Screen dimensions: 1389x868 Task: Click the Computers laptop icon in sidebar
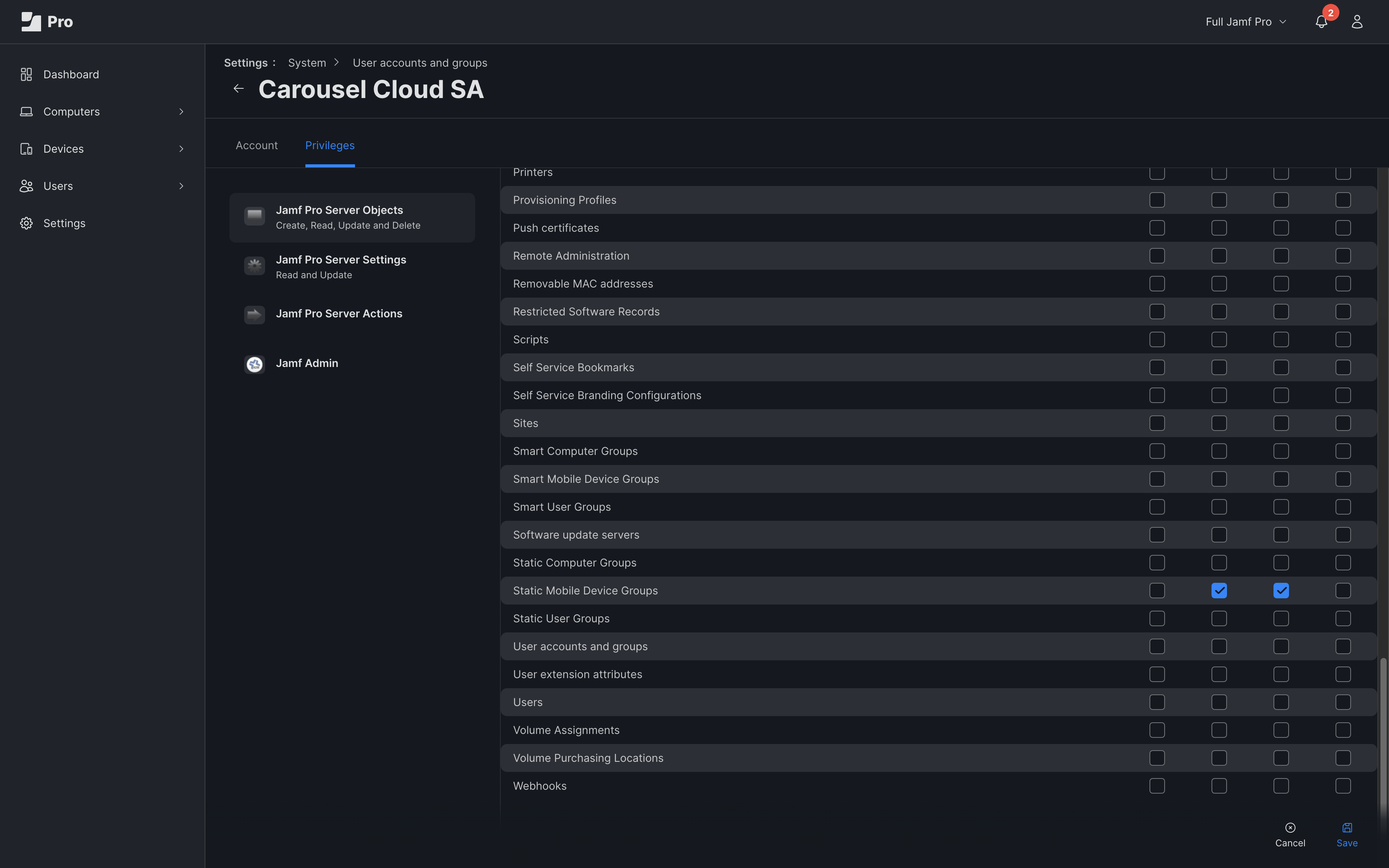pos(26,111)
